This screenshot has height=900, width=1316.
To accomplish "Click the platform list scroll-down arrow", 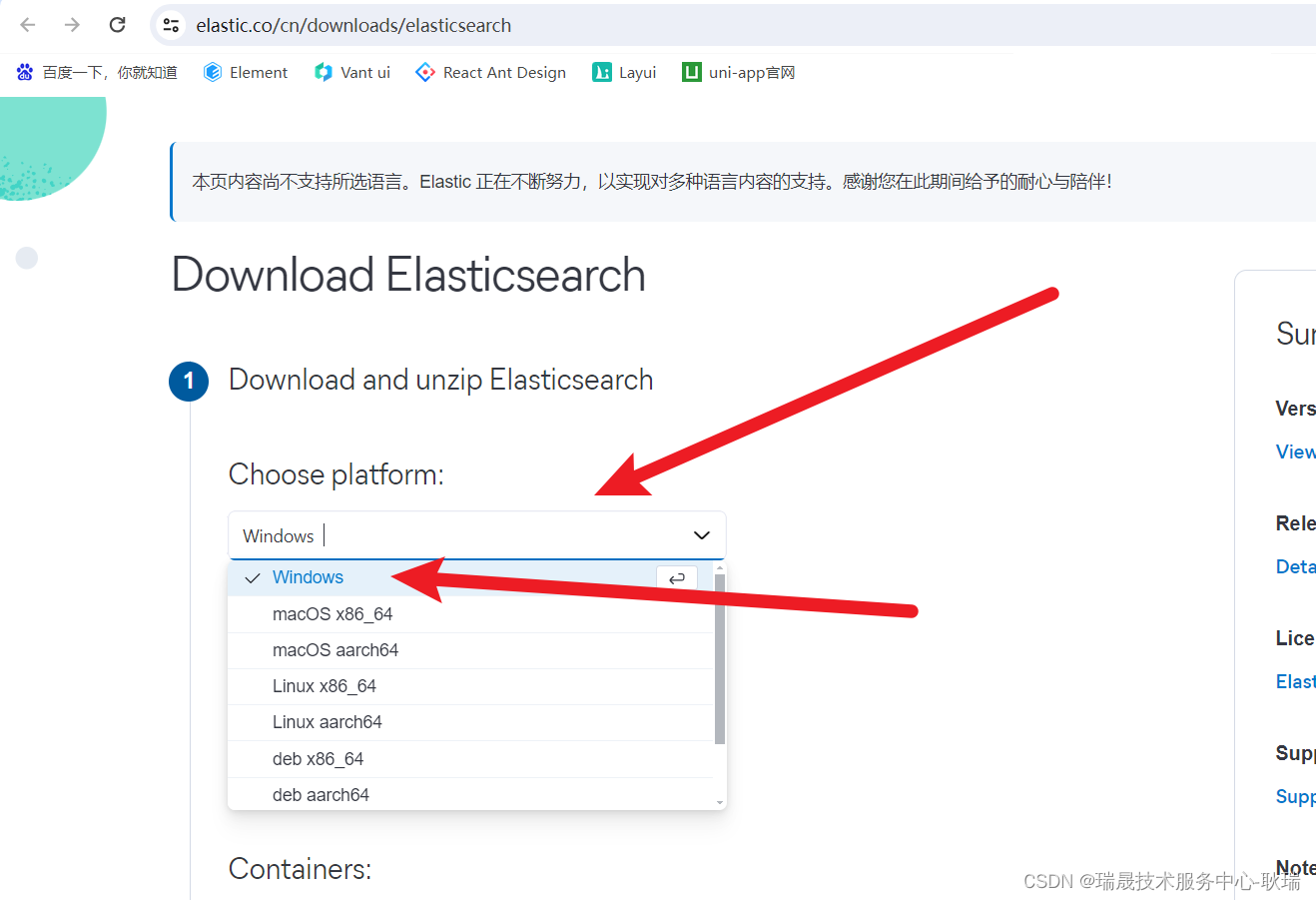I will click(720, 802).
